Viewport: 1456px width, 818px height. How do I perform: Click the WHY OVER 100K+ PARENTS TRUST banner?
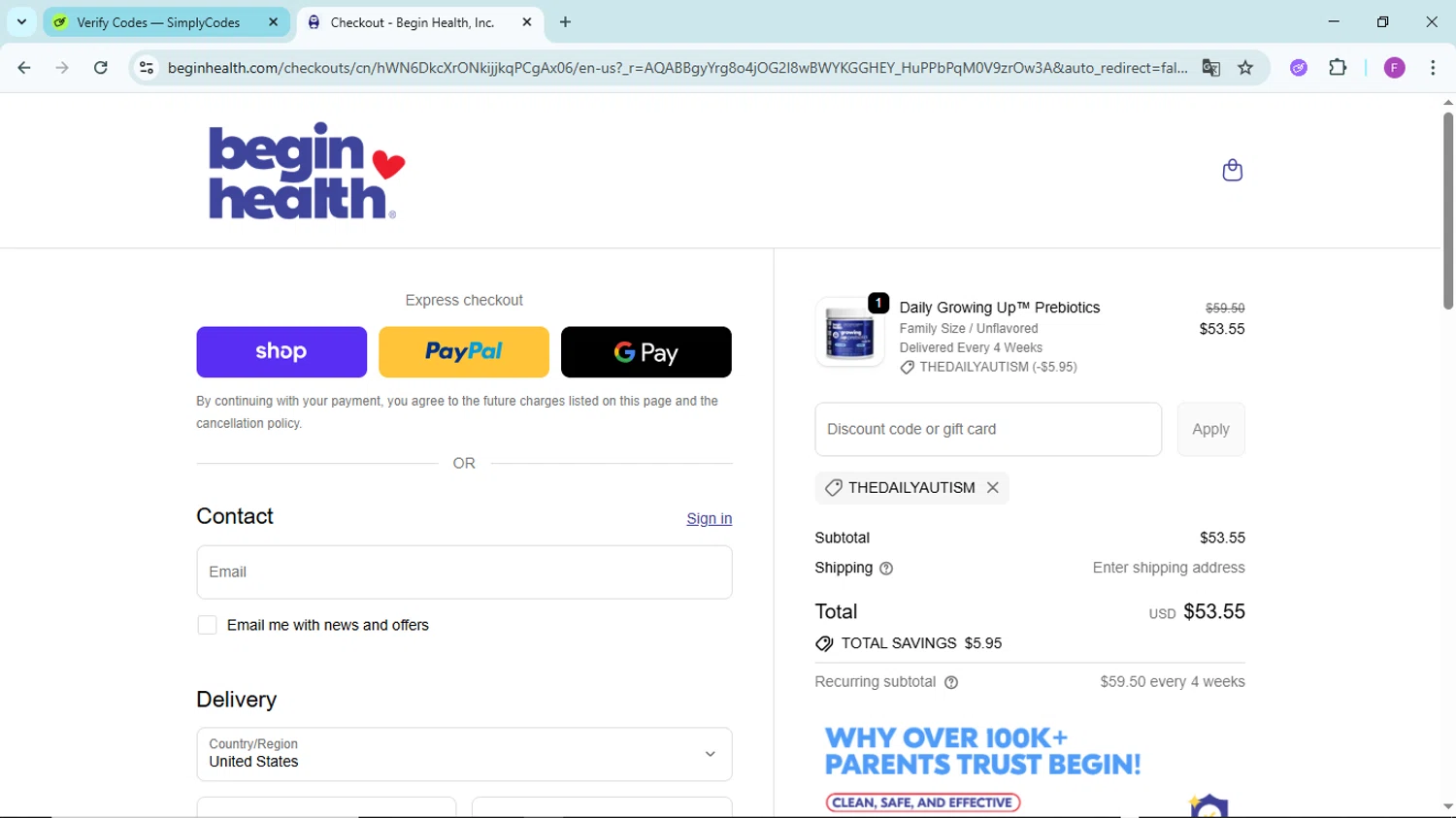983,752
